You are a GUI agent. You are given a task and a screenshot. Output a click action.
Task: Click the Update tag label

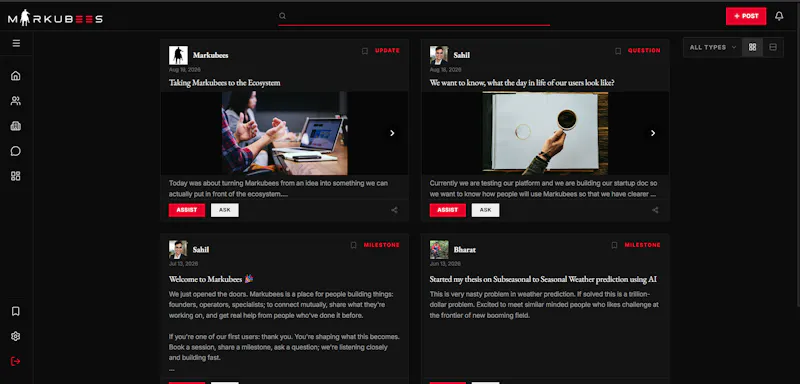point(387,50)
